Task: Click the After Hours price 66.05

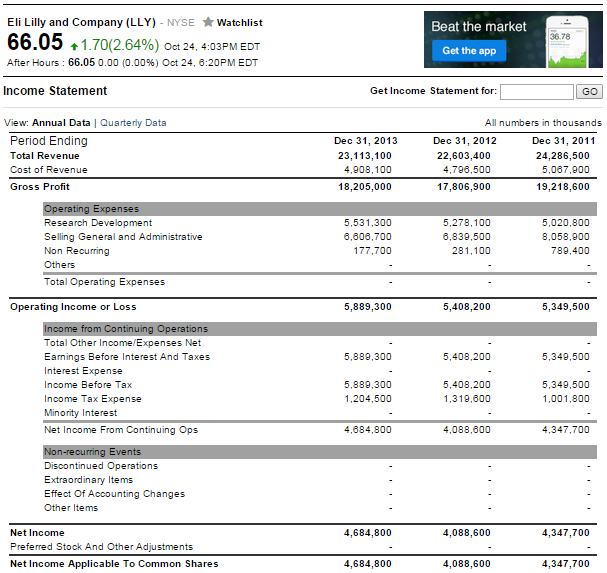Action: [x=81, y=62]
